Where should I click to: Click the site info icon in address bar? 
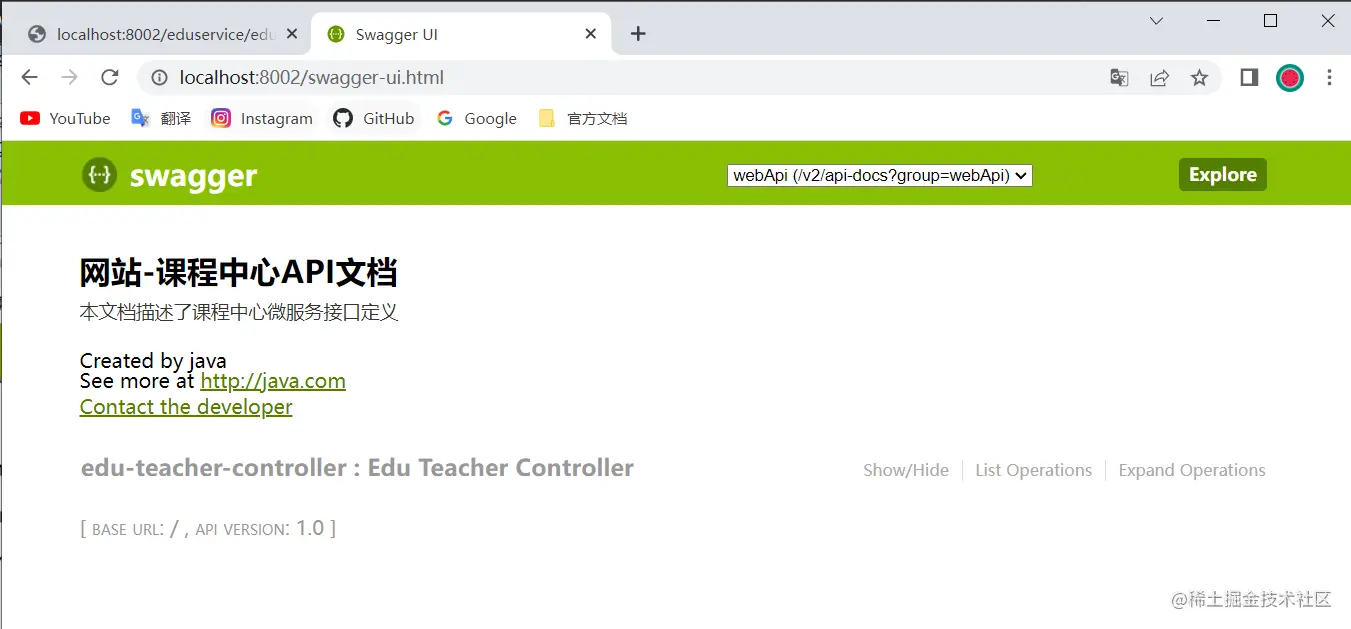[160, 77]
